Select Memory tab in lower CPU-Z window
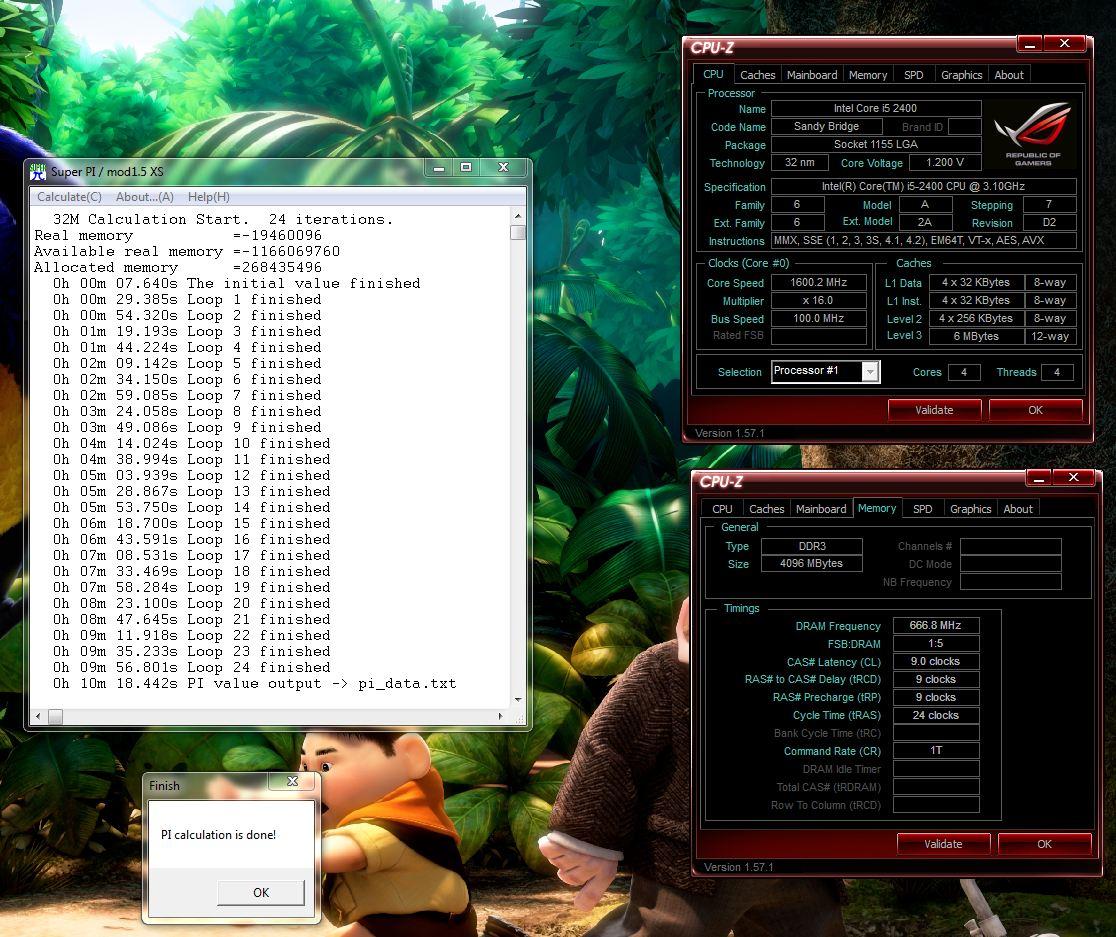Screen dimensions: 1116x937 [x=877, y=508]
